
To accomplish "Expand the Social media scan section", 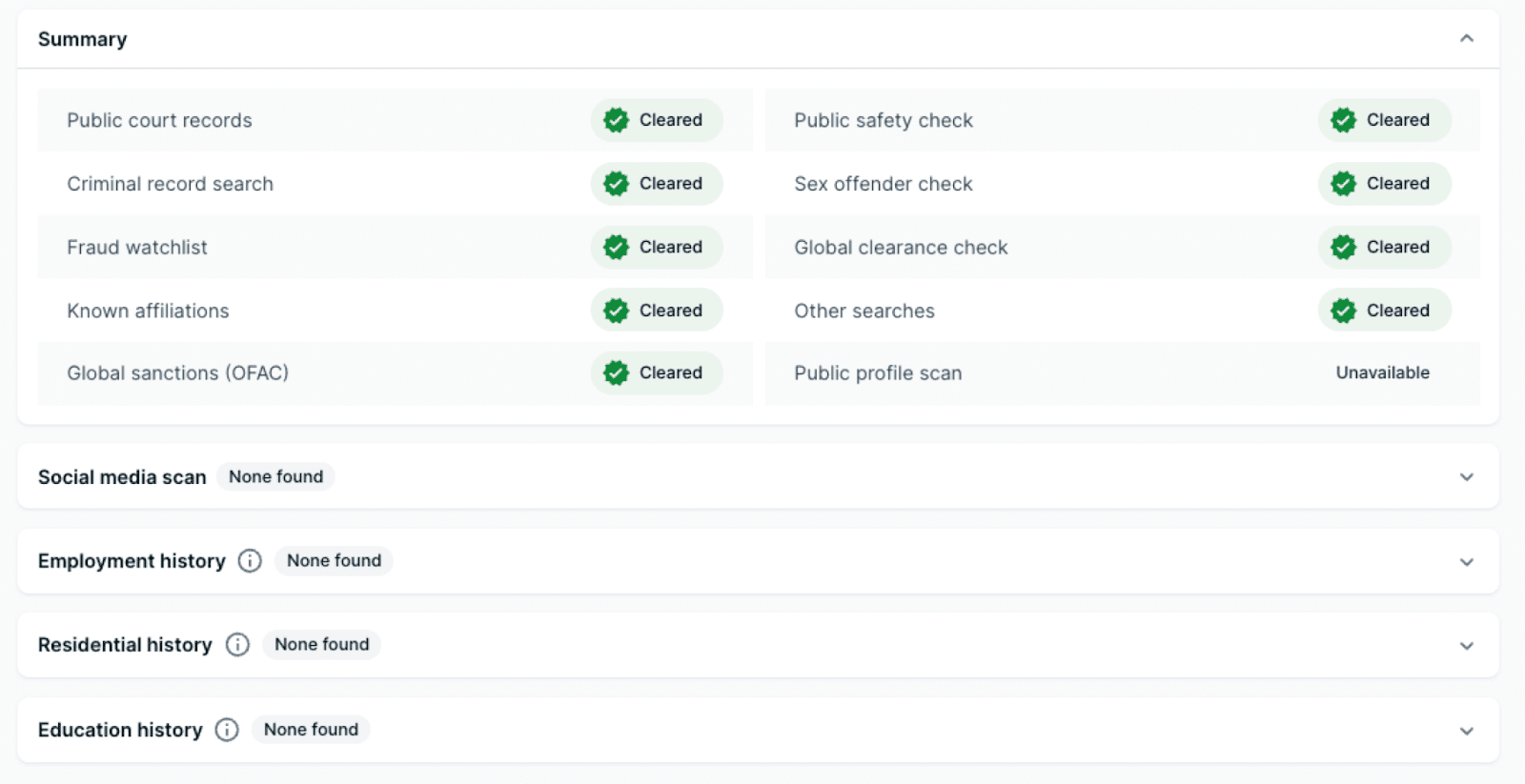I will [x=1466, y=477].
